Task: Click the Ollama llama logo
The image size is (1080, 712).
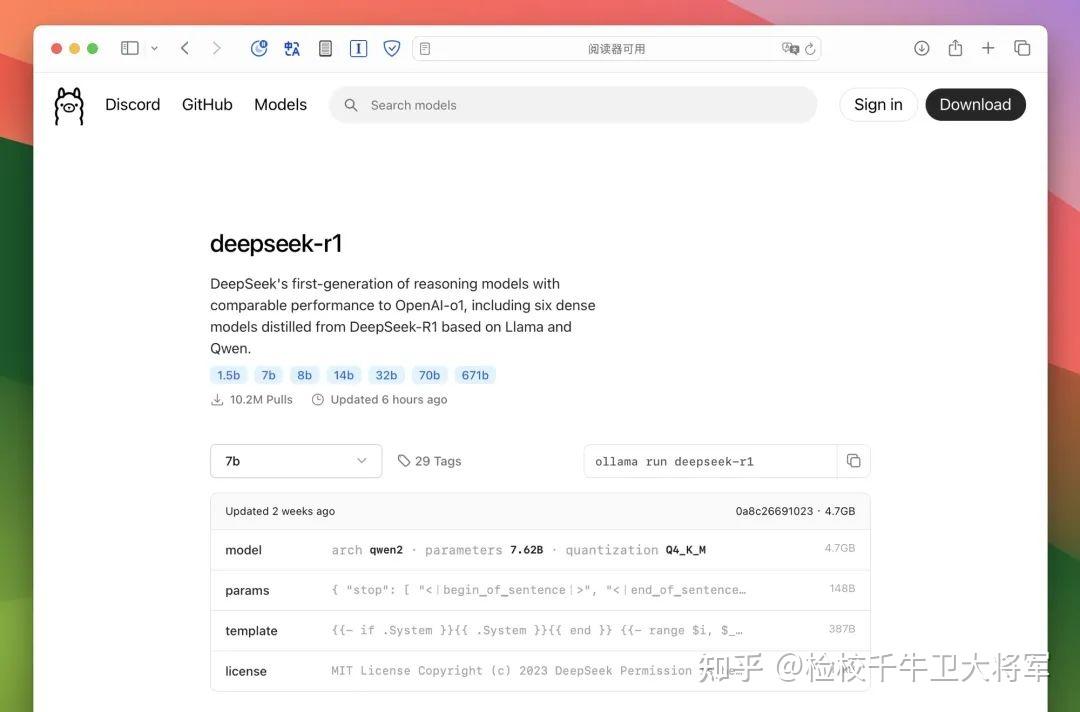Action: (x=68, y=104)
